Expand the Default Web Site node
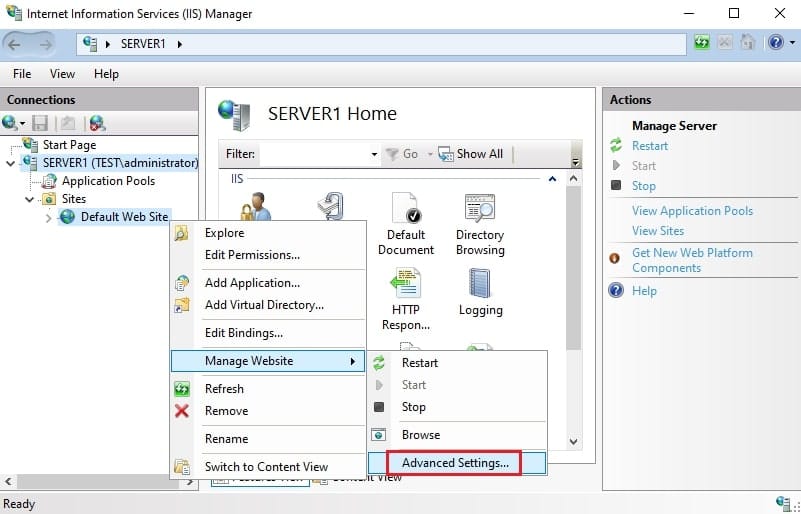This screenshot has height=514, width=801. [49, 218]
